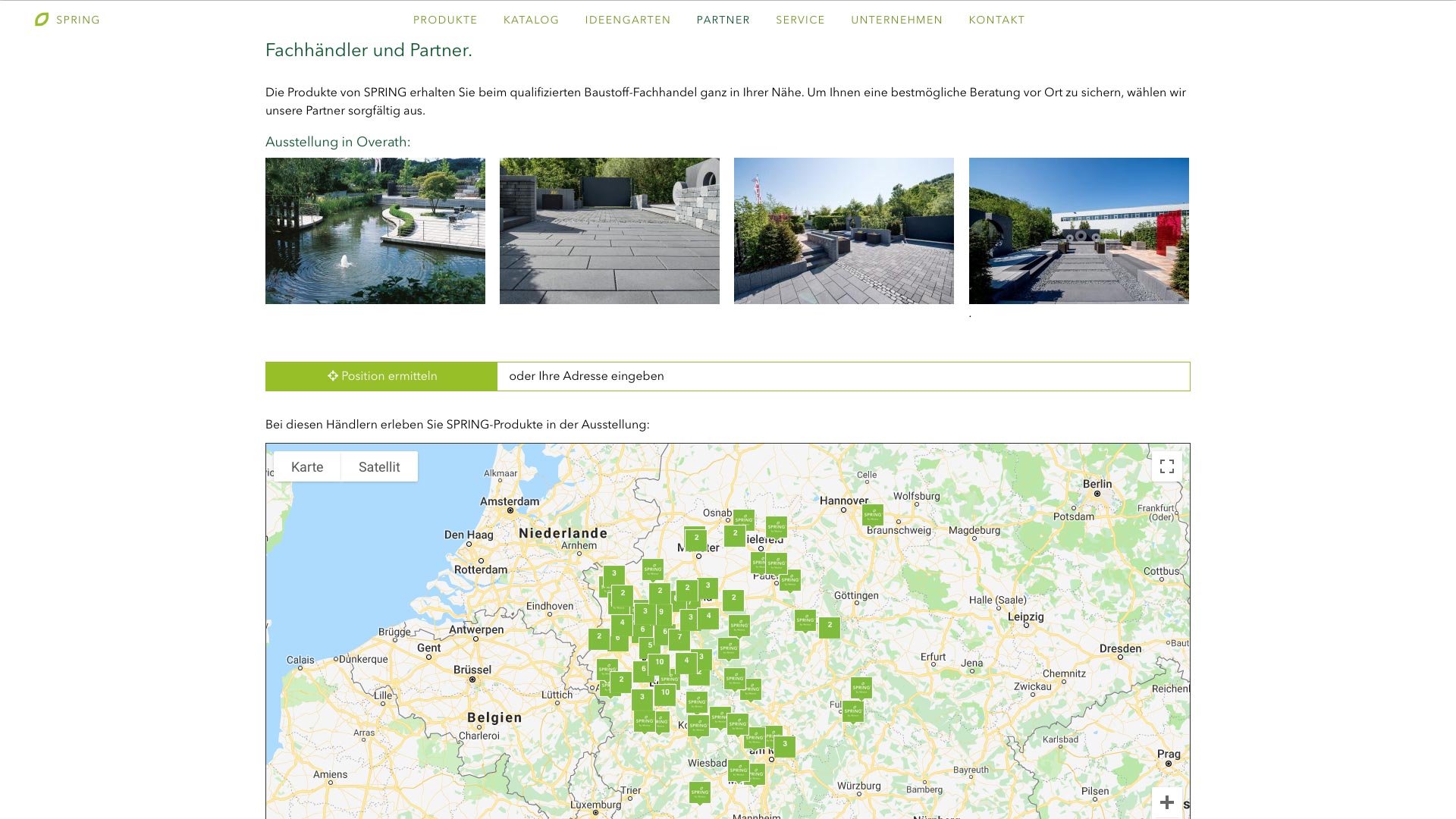Click cluster 2 marker south of Göttingen
The width and height of the screenshot is (1456, 819).
[x=830, y=627]
